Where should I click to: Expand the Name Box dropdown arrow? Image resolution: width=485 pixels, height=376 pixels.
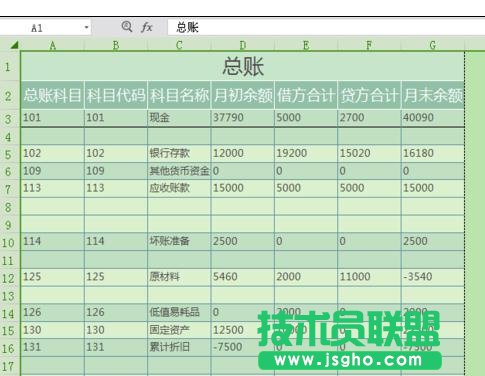[86, 27]
